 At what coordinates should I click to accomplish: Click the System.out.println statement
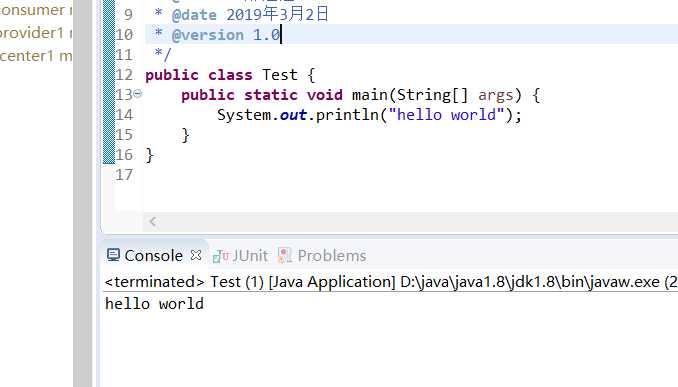369,115
